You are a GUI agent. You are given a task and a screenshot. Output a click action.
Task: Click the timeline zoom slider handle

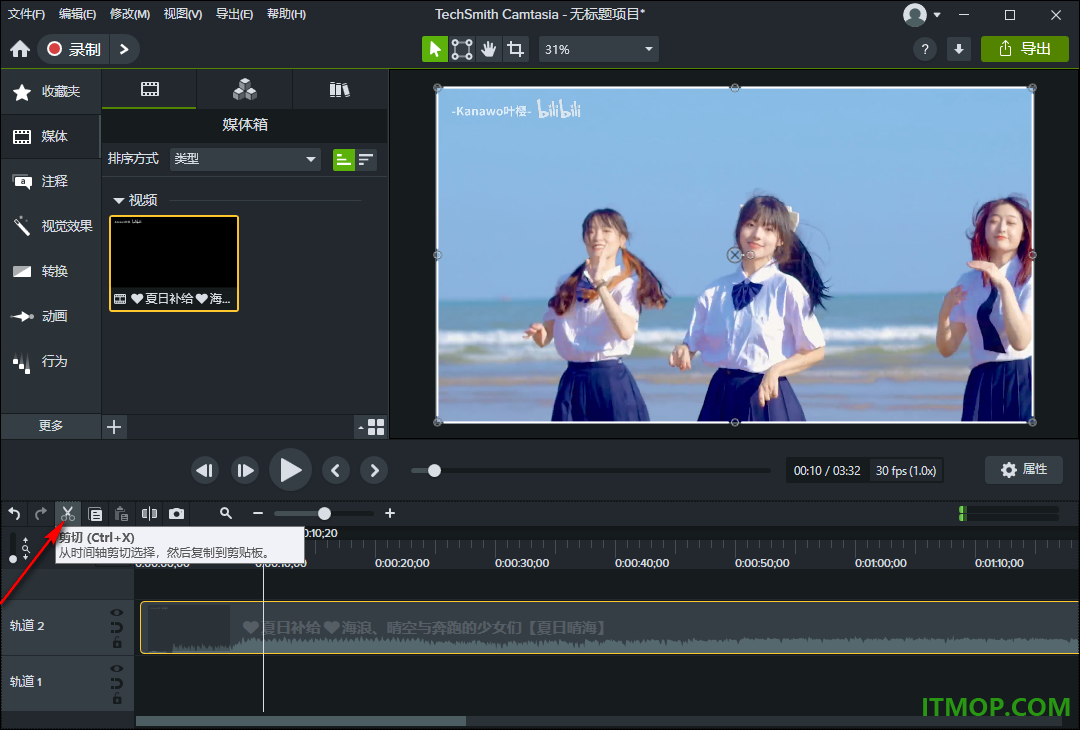pos(324,513)
